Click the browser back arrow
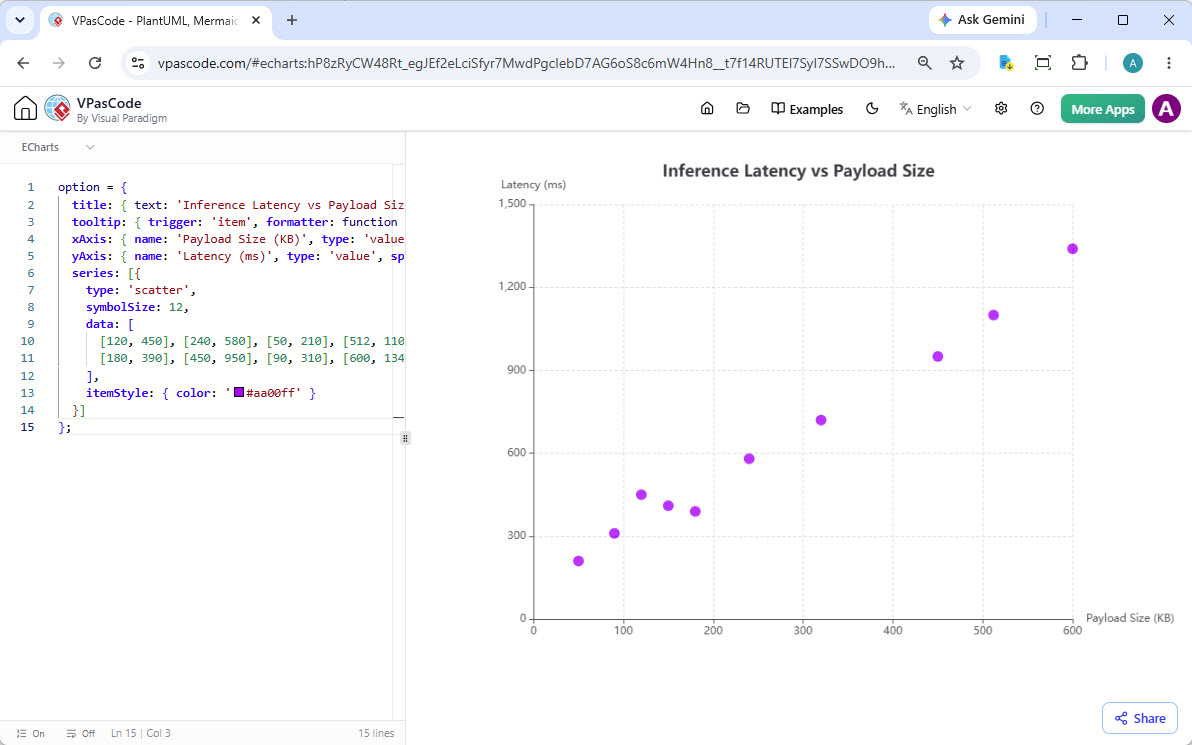1192x745 pixels. click(24, 63)
